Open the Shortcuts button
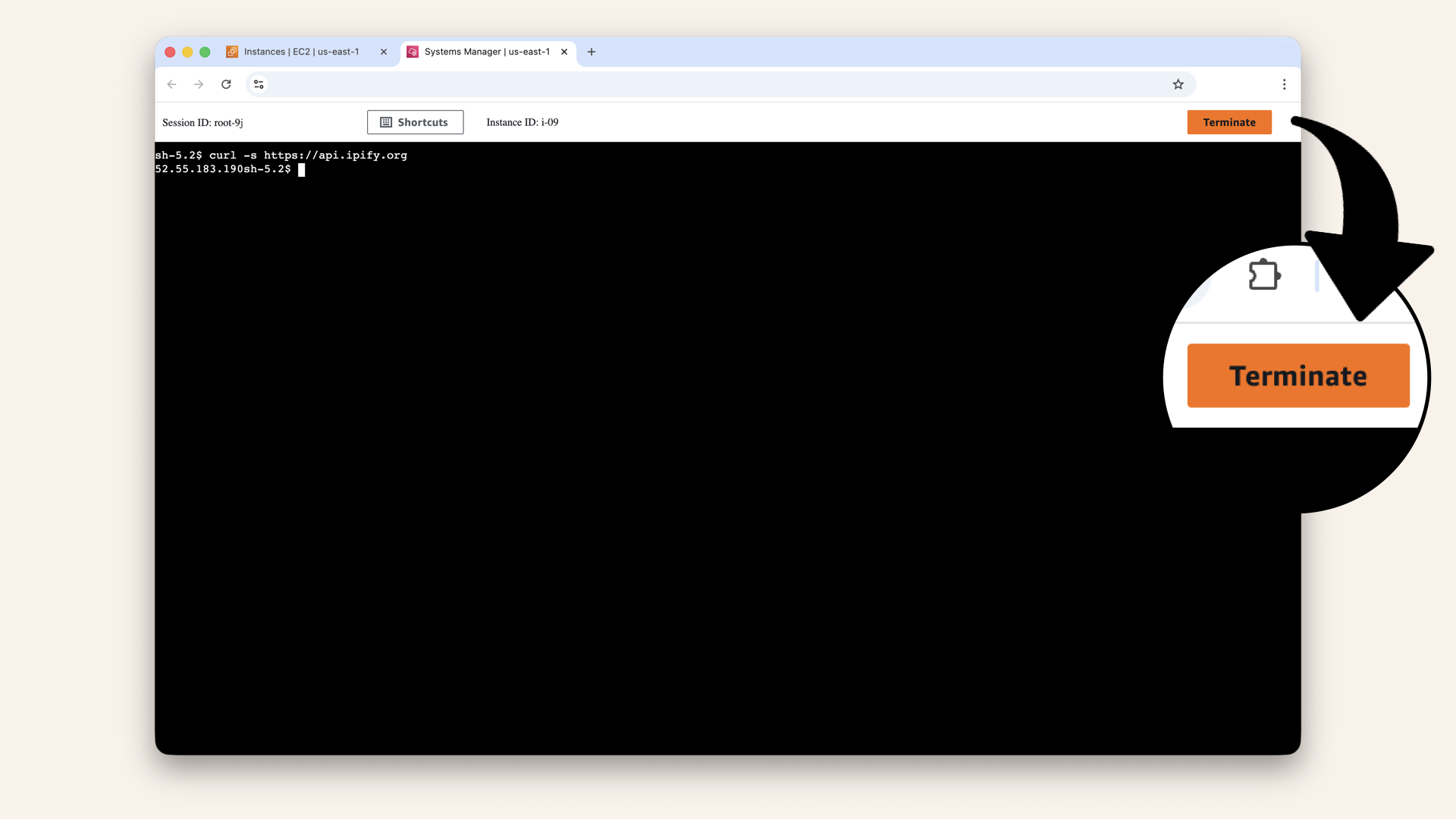 (x=415, y=122)
